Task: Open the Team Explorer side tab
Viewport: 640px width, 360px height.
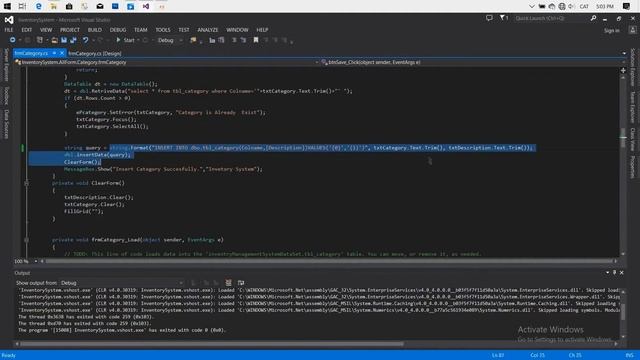Action: 633,107
